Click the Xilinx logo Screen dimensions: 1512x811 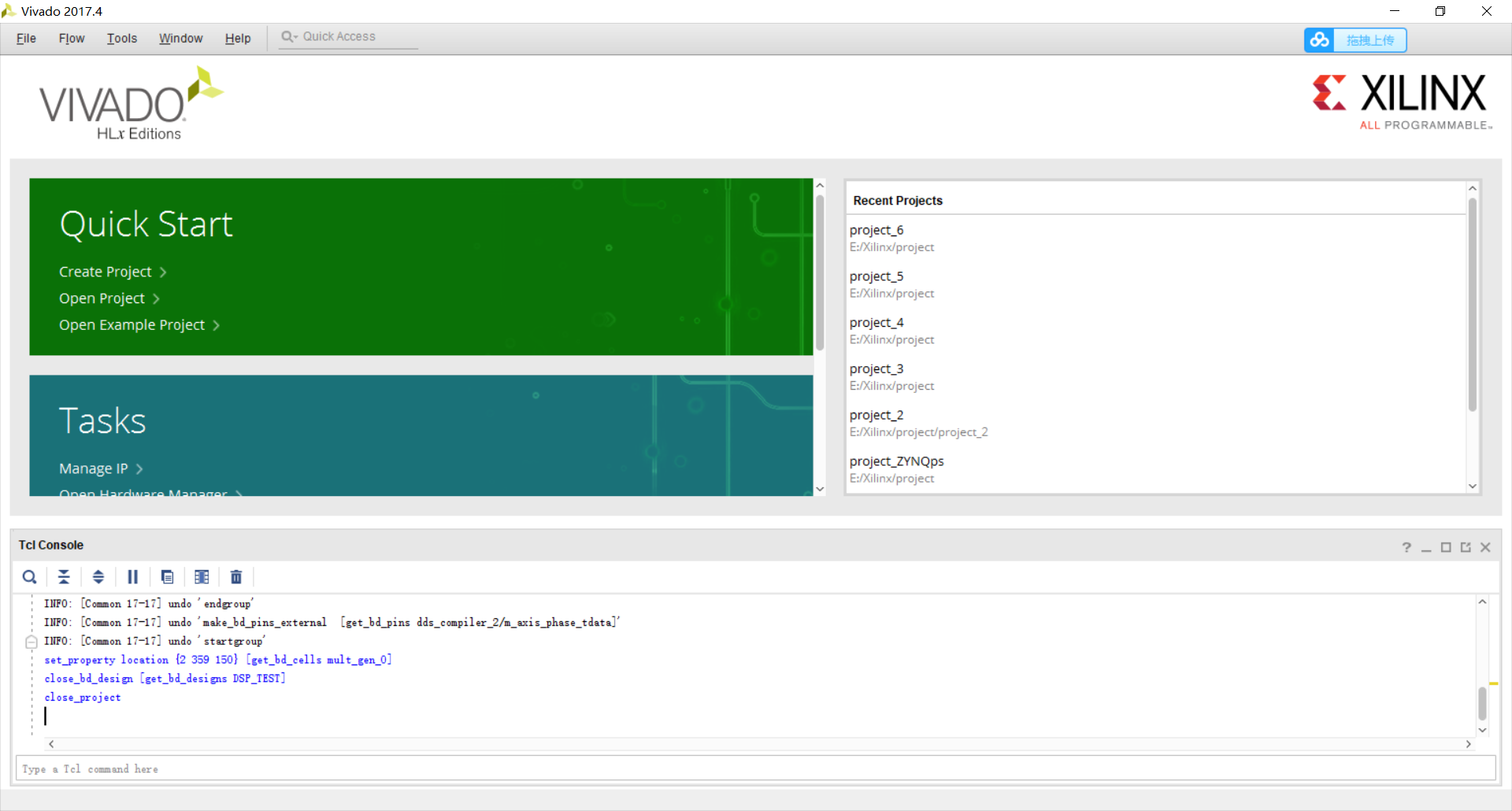pos(1402,102)
